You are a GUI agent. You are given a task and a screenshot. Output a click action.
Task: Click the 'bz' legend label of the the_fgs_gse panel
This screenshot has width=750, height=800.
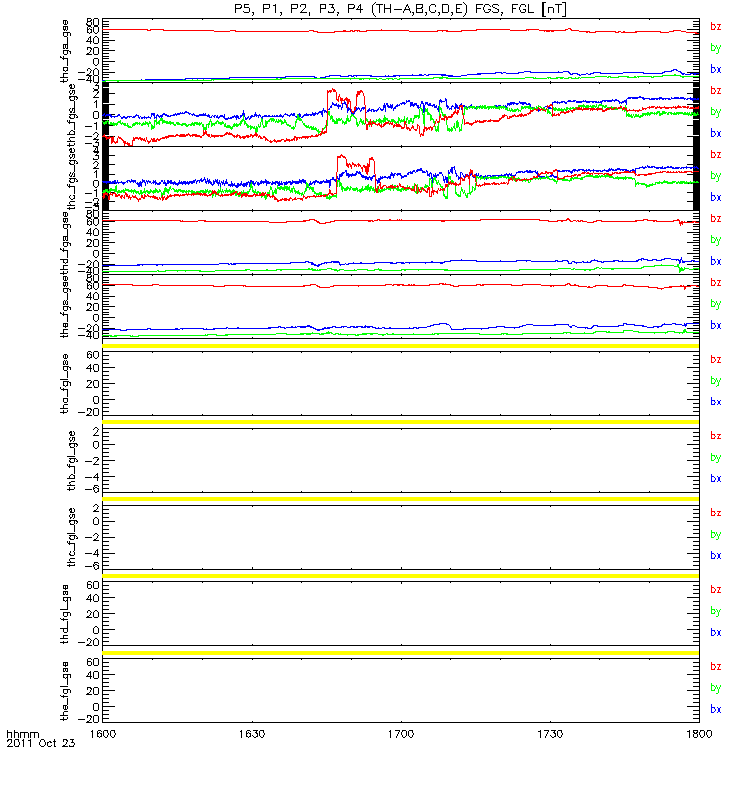(716, 283)
